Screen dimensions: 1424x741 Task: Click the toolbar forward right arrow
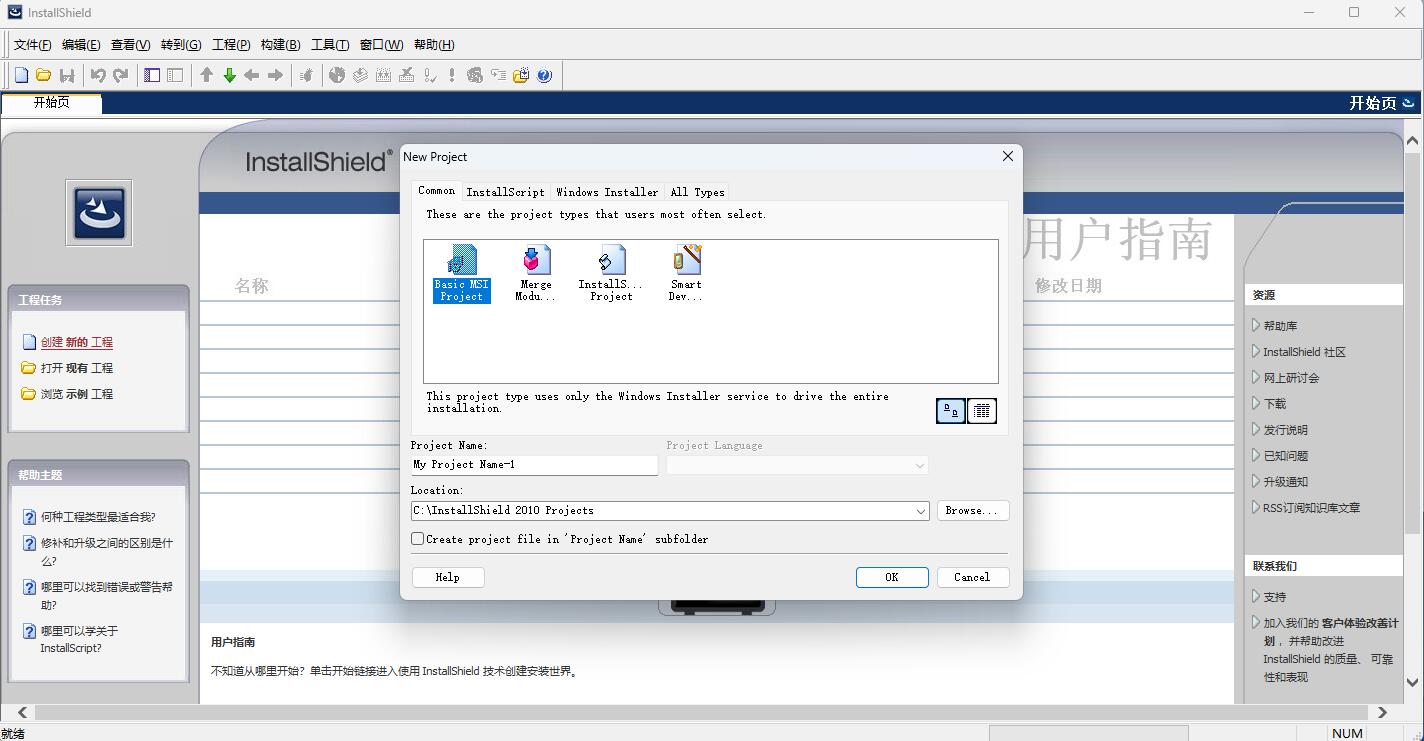275,75
